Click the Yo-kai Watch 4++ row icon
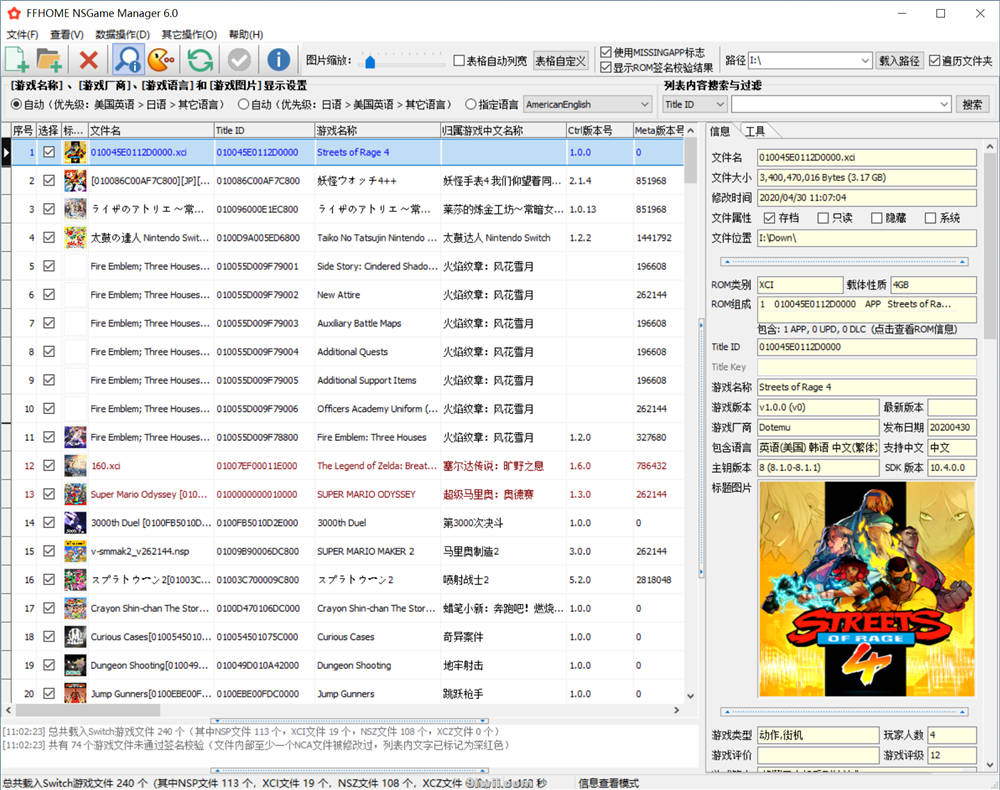This screenshot has height=790, width=1000. click(x=75, y=181)
